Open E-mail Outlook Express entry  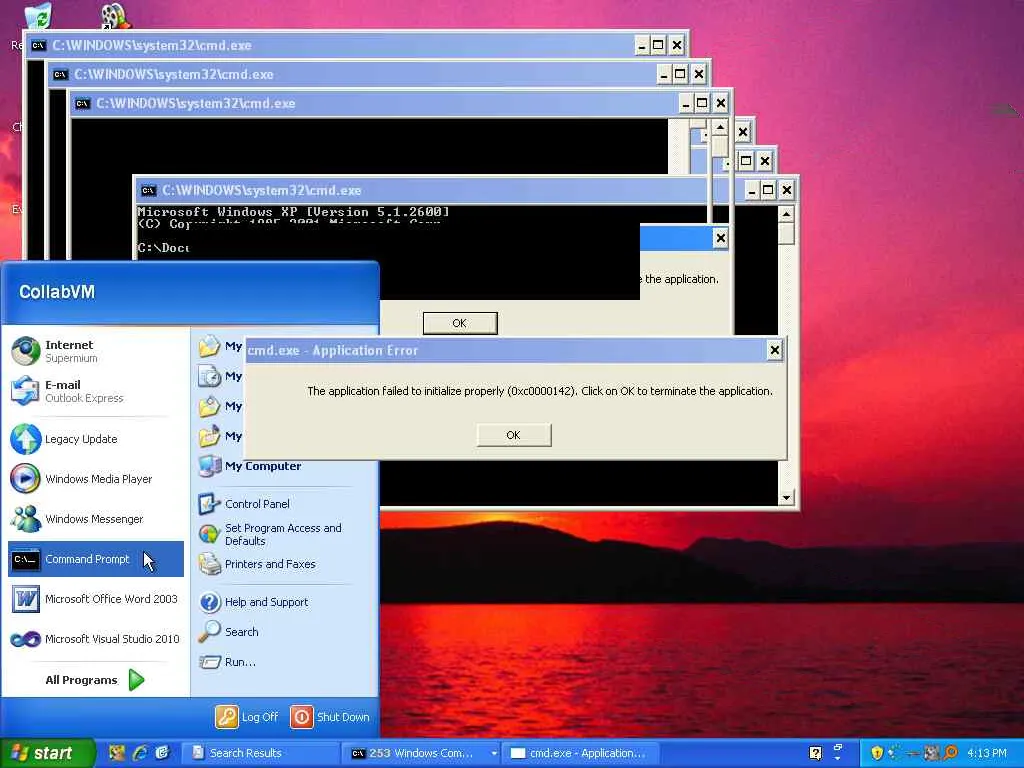click(95, 391)
